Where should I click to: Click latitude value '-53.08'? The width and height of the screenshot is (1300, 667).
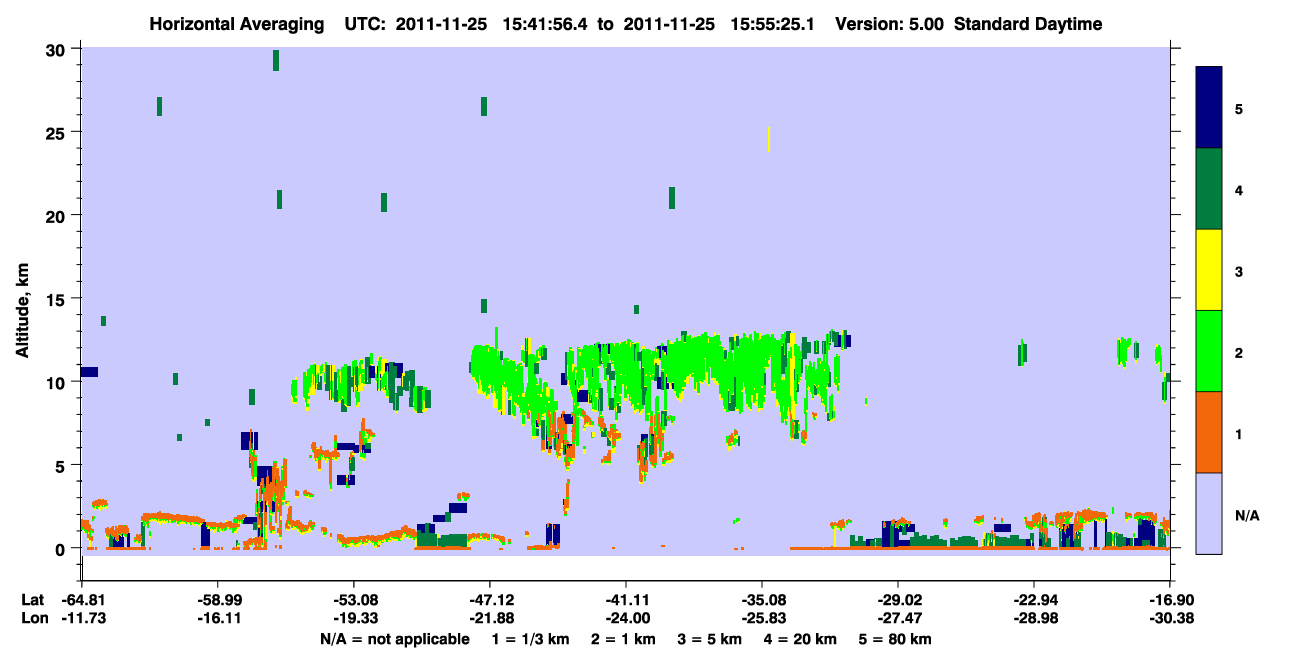[x=354, y=600]
